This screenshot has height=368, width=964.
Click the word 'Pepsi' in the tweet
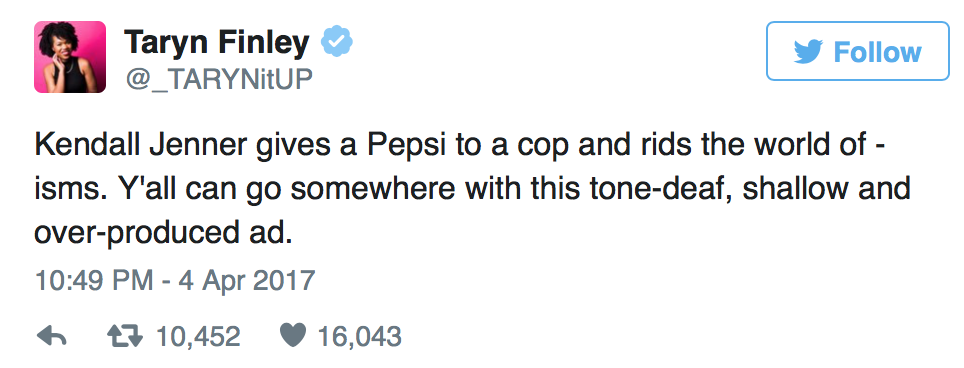[x=406, y=145]
